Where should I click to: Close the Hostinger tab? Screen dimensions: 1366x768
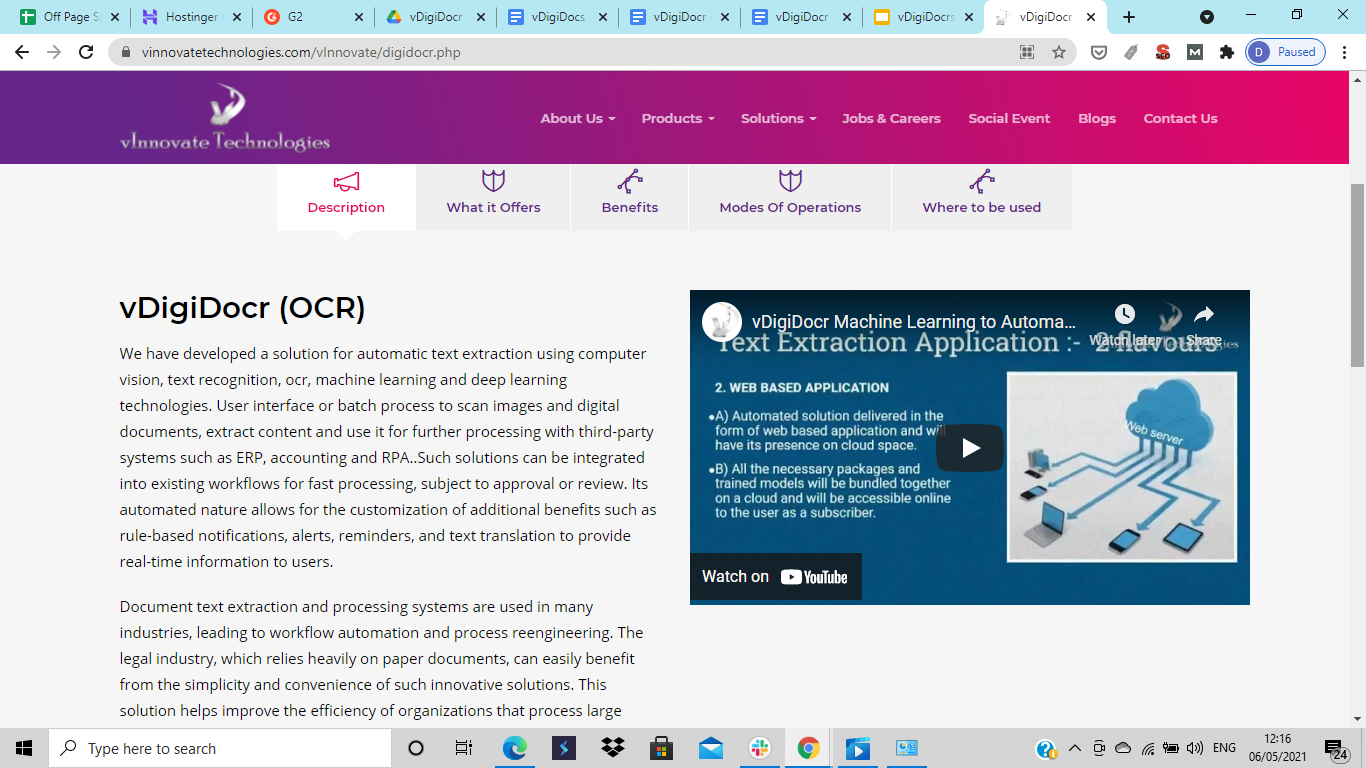click(237, 17)
